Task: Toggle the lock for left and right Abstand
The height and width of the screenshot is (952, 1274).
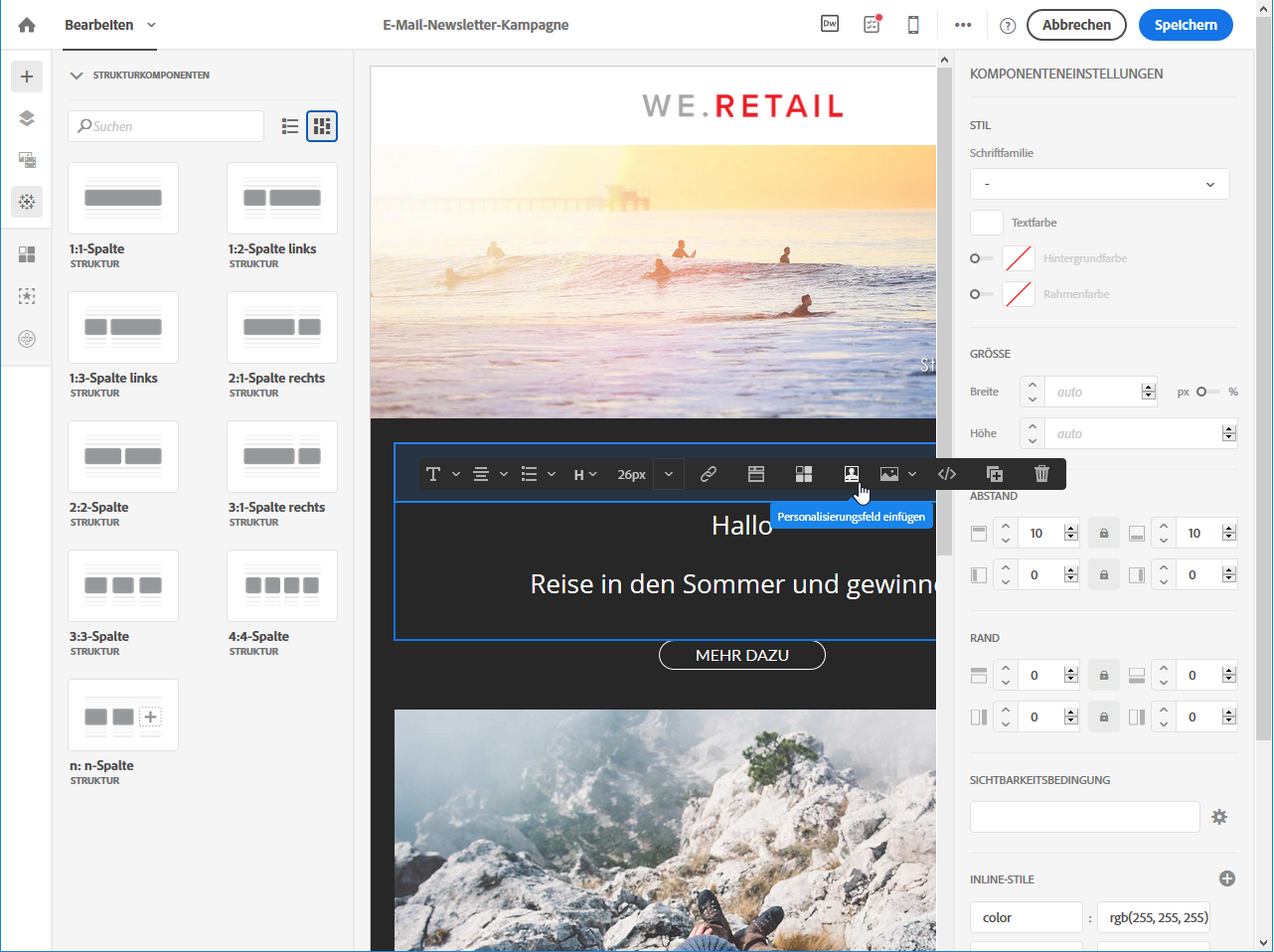Action: click(x=1103, y=575)
